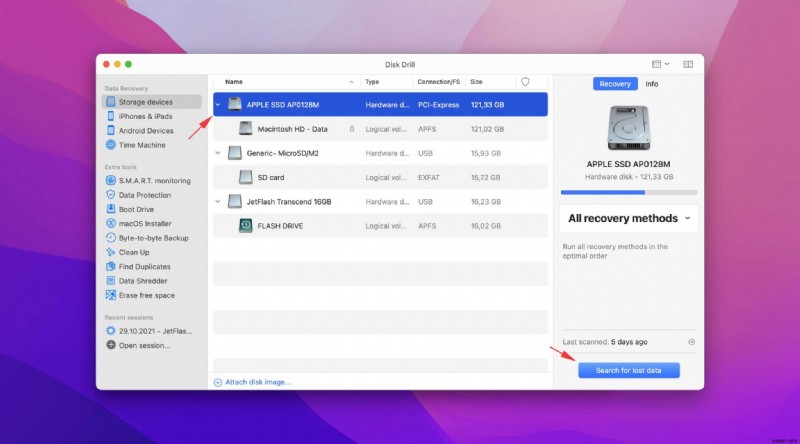Click PCI-Express connection cell

438,105
